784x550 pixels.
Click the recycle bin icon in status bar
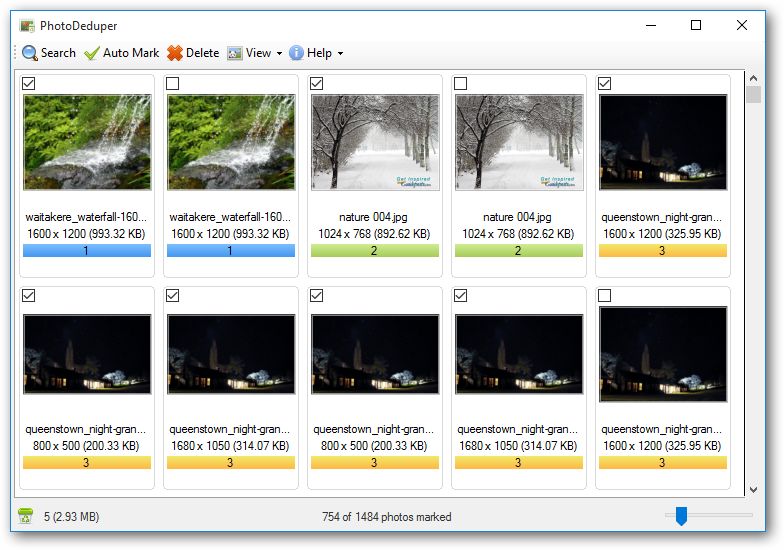click(x=26, y=516)
